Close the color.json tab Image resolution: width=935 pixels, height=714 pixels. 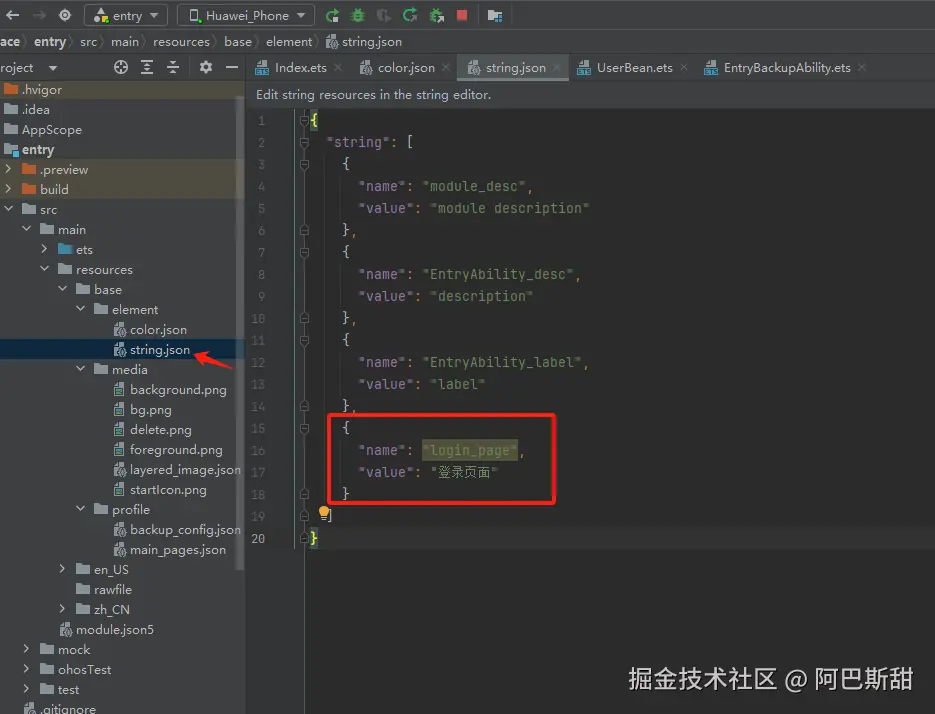(446, 67)
